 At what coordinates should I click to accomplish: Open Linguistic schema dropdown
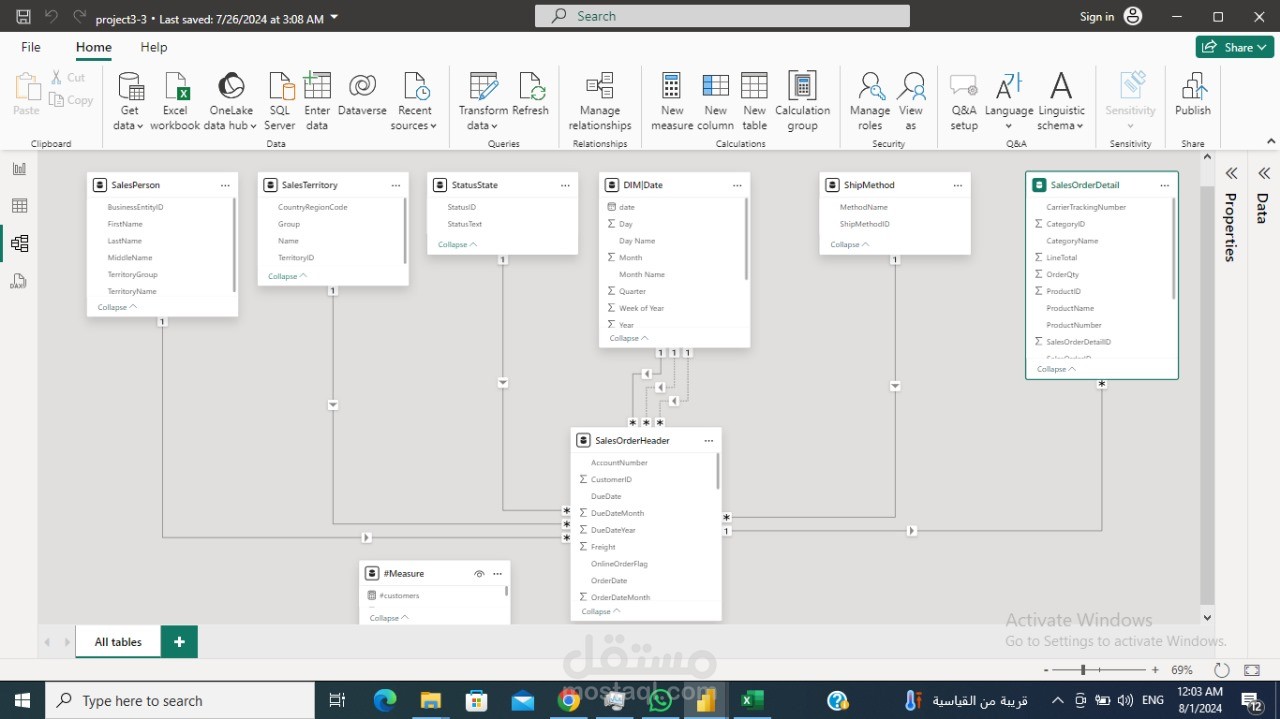point(1061,101)
